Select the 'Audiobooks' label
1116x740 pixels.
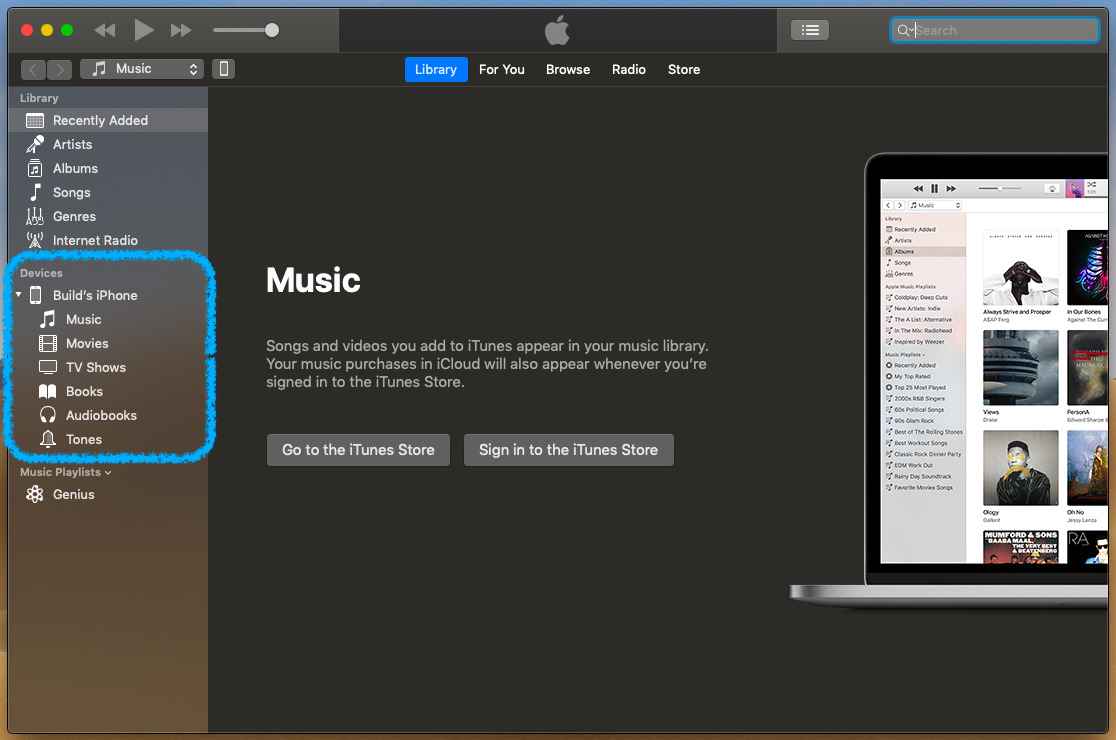pos(101,416)
